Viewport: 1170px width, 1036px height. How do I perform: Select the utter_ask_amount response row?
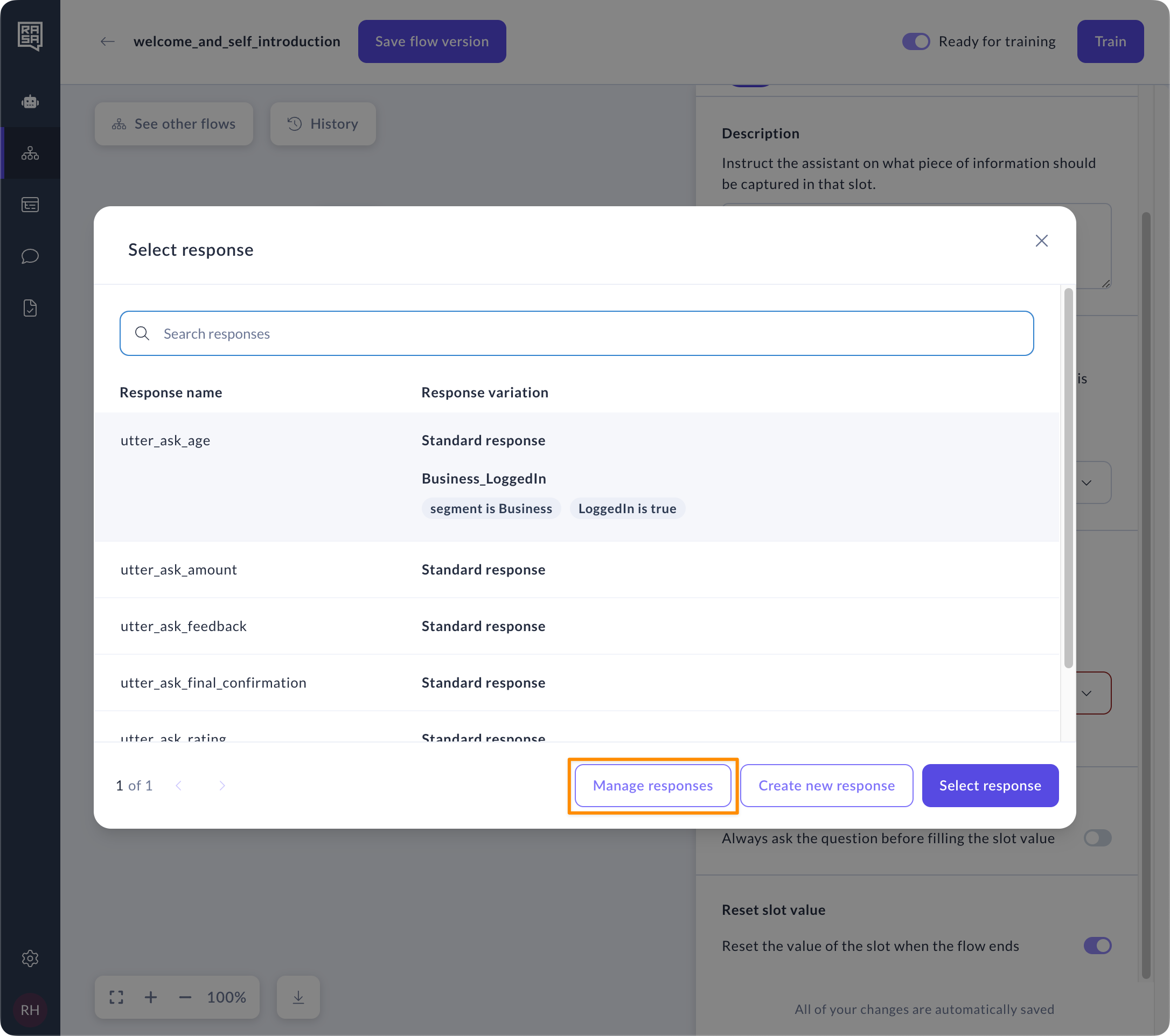[x=576, y=570]
